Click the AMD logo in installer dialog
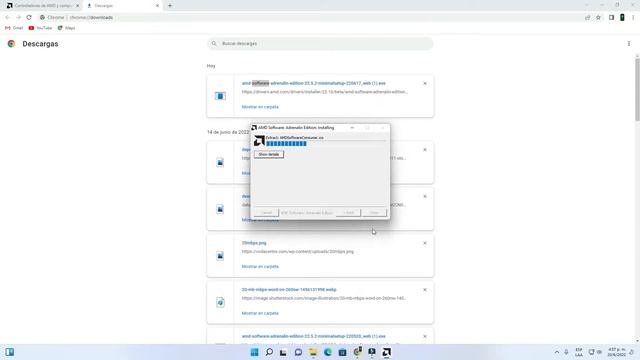The width and height of the screenshot is (640, 360). pos(259,141)
